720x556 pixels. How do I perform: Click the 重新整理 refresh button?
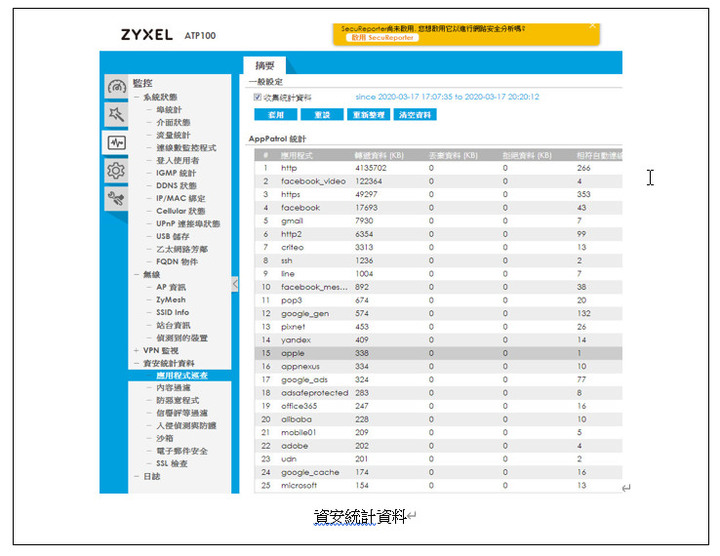[368, 115]
